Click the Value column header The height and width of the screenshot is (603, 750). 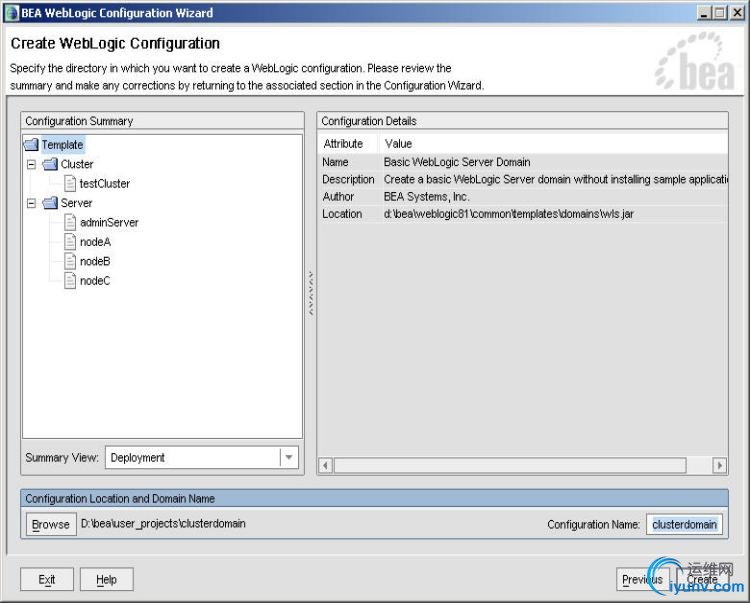(x=553, y=143)
